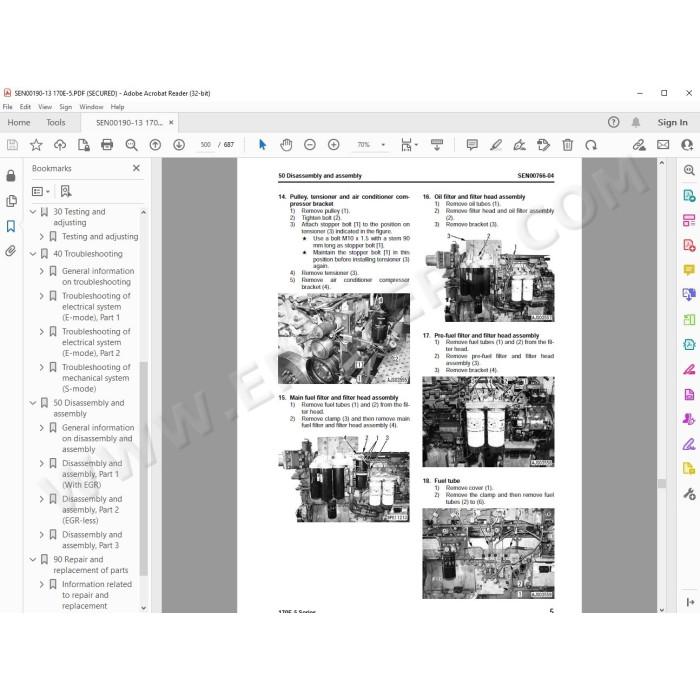Collapse the 50 Disassembly and assembly bookmark
Image resolution: width=700 pixels, height=700 pixels.
pos(33,403)
